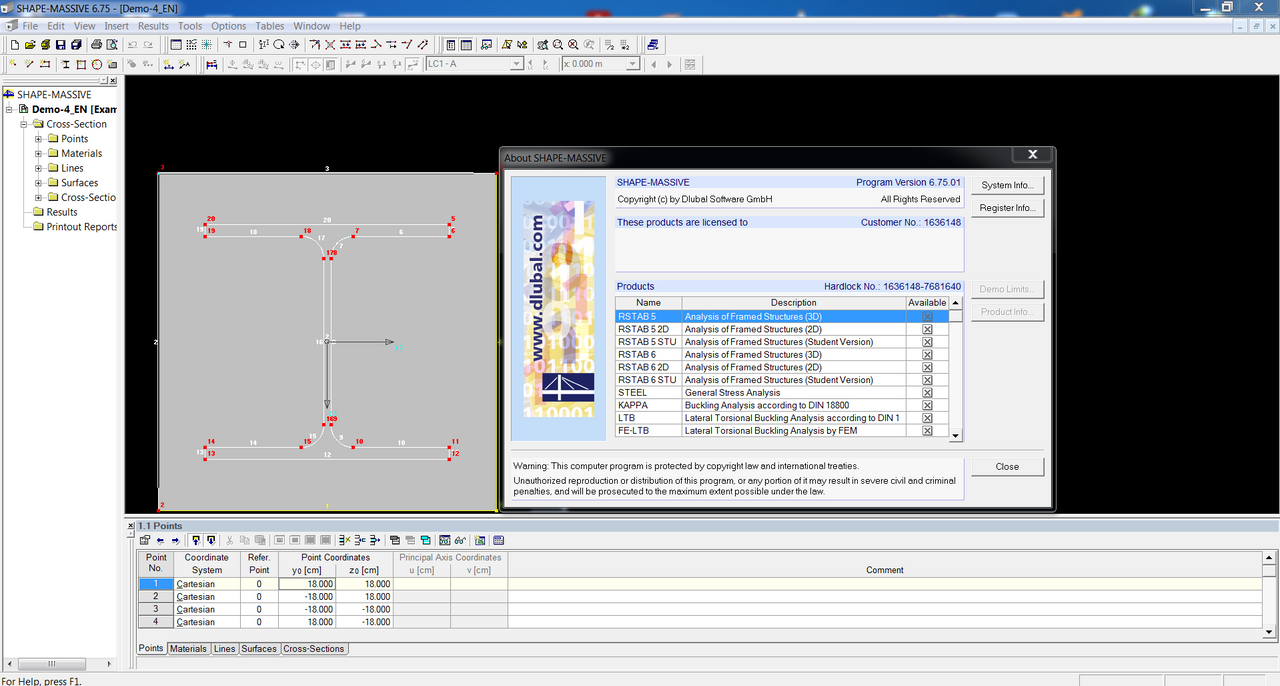This screenshot has width=1280, height=686.
Task: Toggle the STEEL Available checkbox
Action: coord(927,393)
